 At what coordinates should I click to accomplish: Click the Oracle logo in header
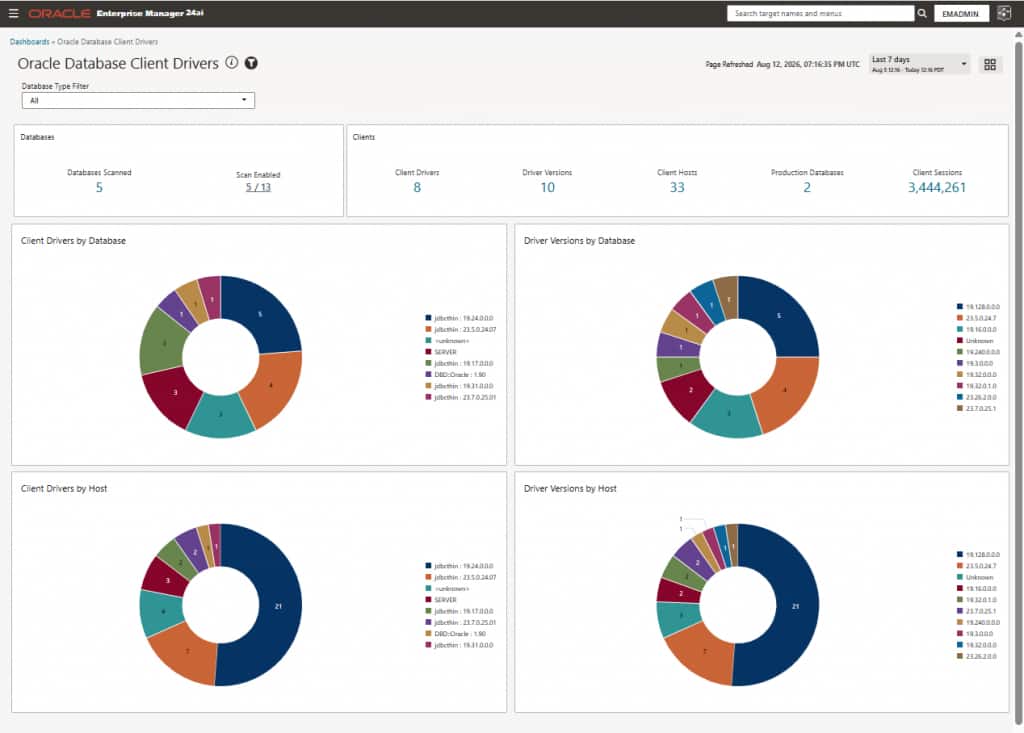[x=59, y=13]
